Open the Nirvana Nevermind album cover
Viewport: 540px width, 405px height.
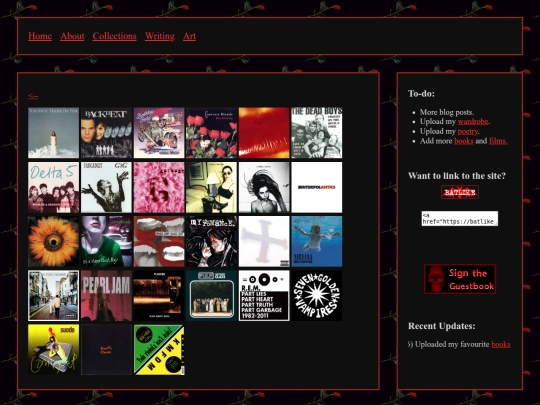(317, 241)
